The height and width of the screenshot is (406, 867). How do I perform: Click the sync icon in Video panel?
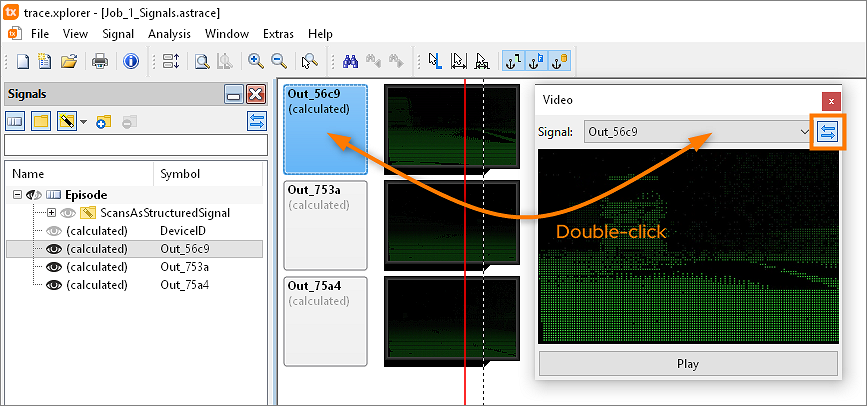[826, 131]
